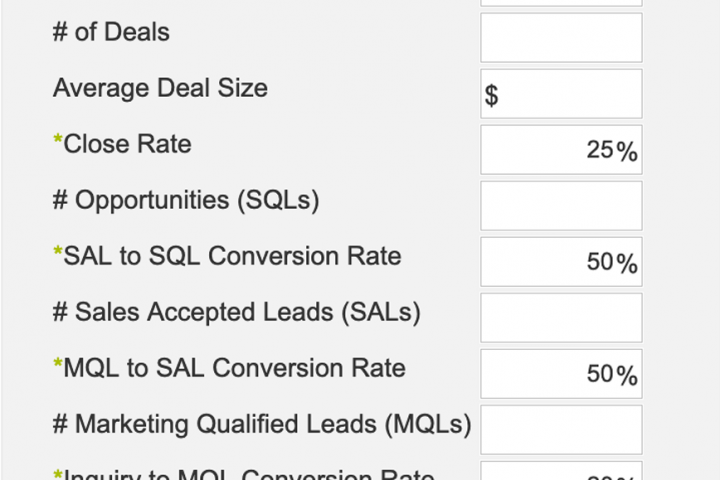
Task: Click the Sales Accepted Leads (SALs) field
Action: click(x=561, y=318)
